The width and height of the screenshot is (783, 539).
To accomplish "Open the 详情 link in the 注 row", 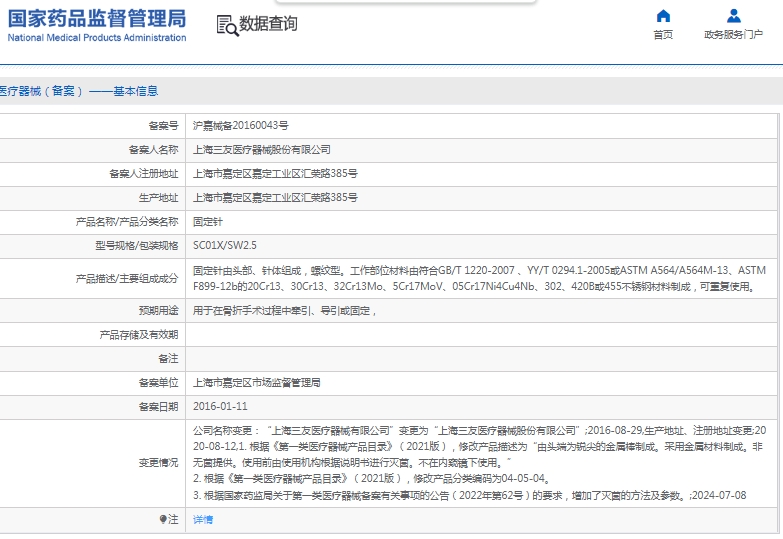I will click(203, 520).
